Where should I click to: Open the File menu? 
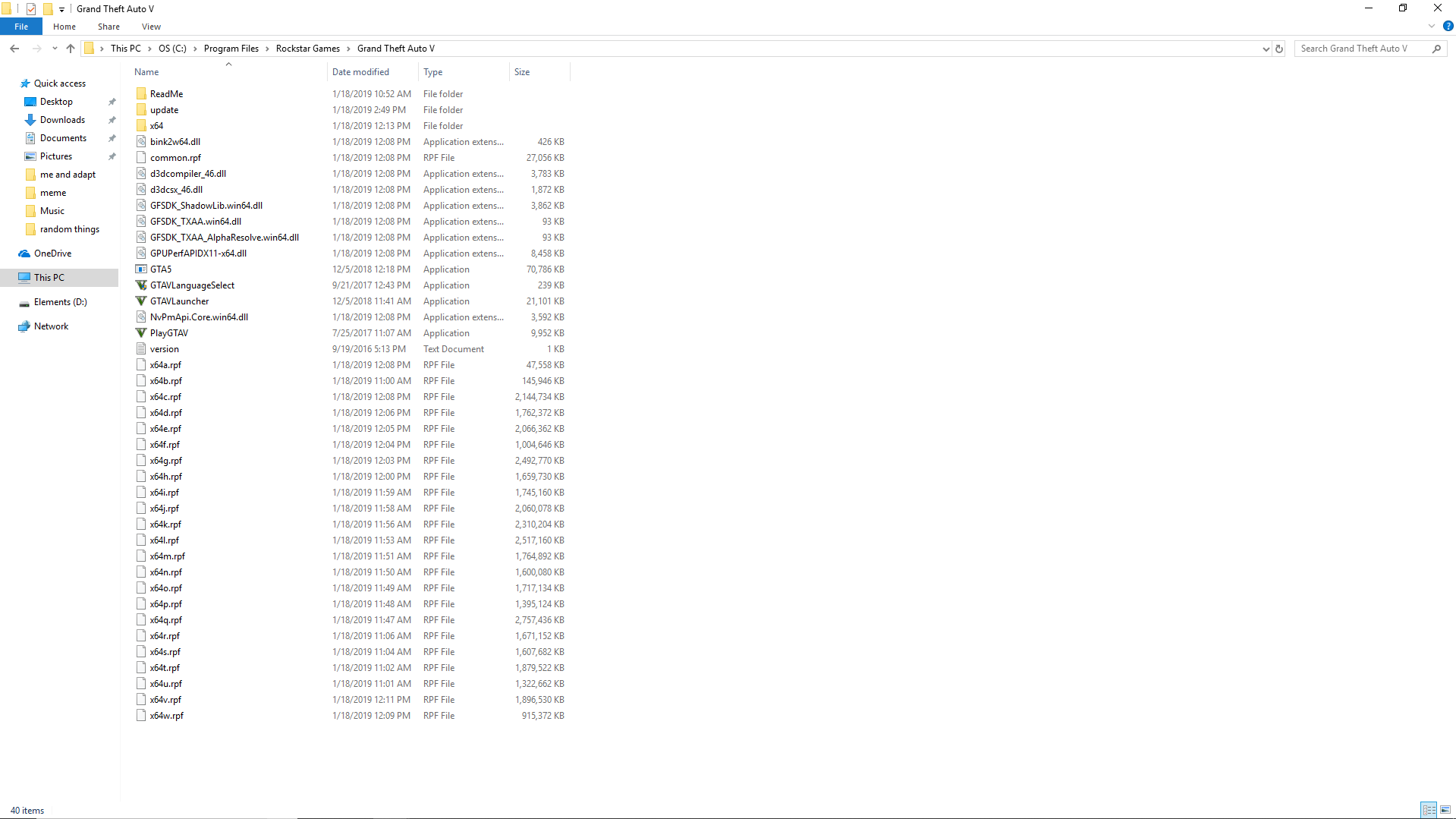(x=20, y=26)
